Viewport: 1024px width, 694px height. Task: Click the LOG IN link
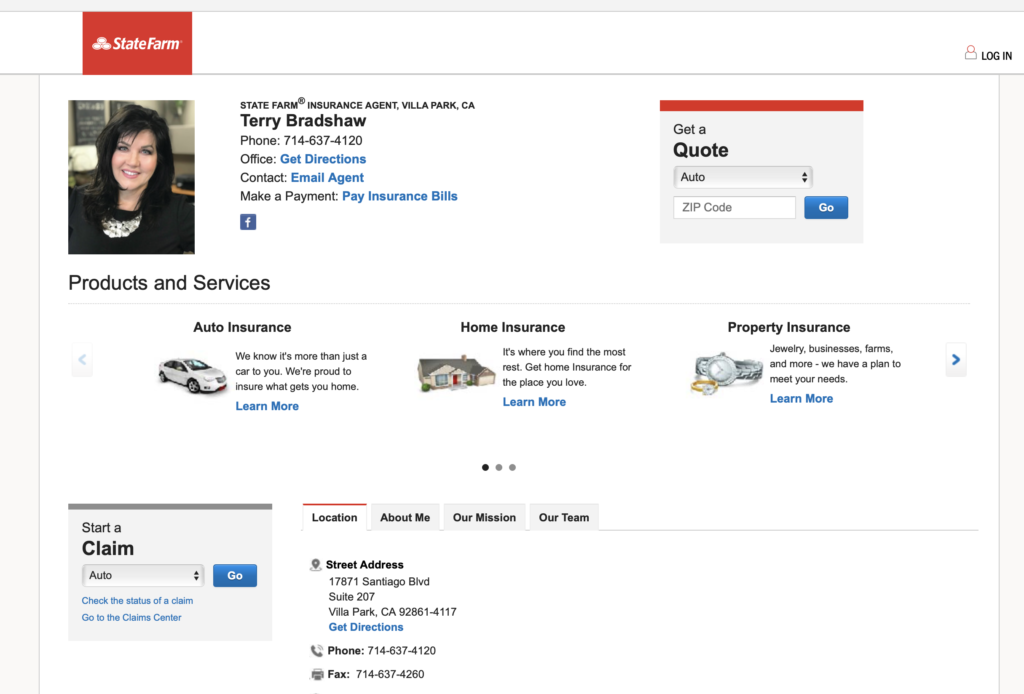point(997,56)
